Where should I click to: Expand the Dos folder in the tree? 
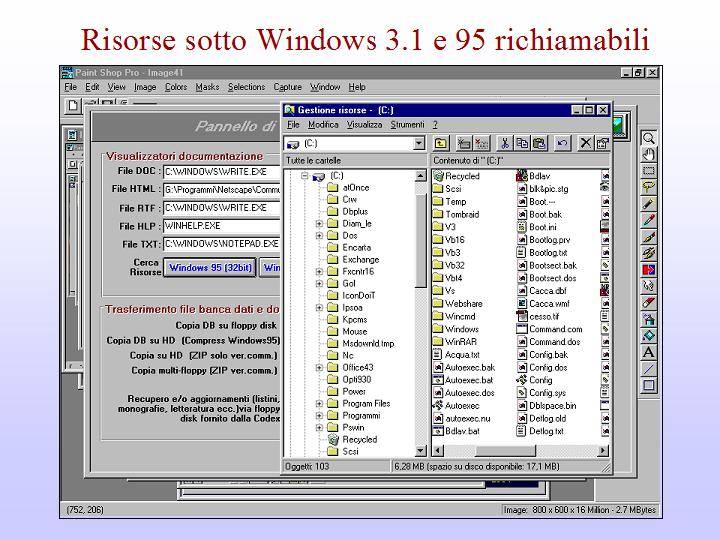319,235
